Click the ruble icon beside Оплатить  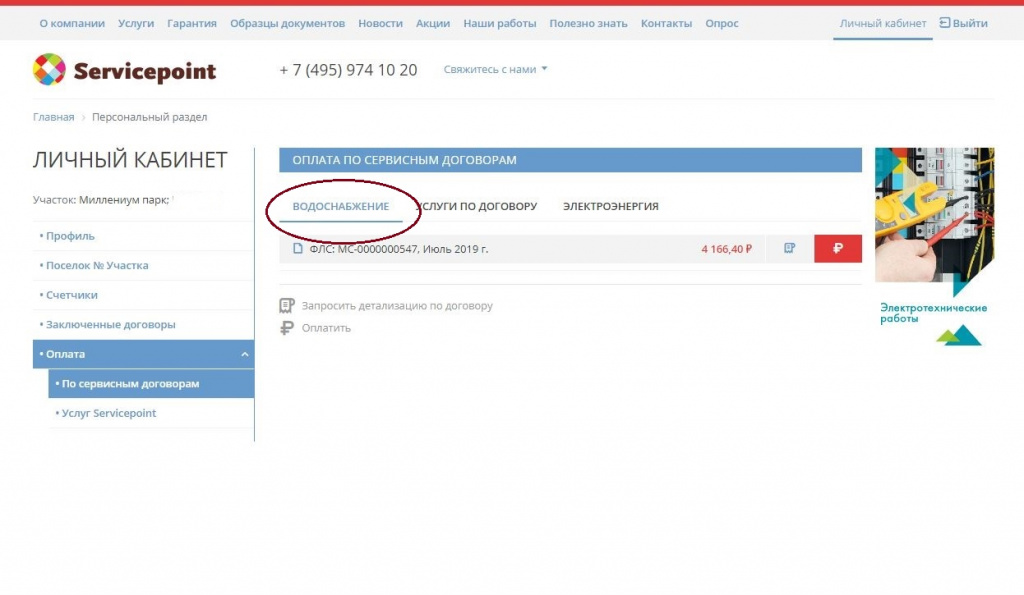point(287,328)
